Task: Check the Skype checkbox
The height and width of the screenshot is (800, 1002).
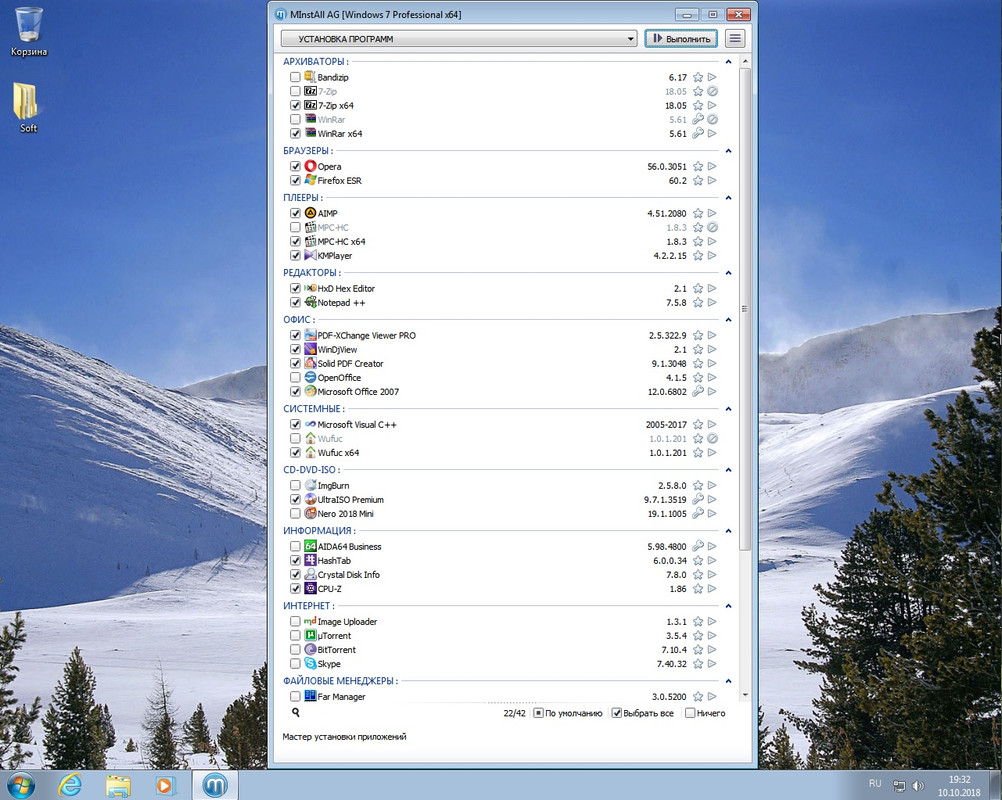Action: (295, 664)
